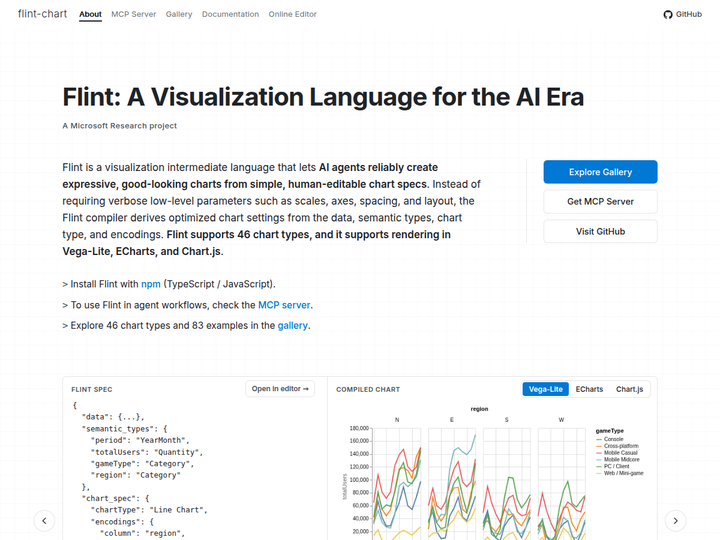Click the Get MCP Server button
Viewport: 720px width, 540px height.
pos(600,202)
